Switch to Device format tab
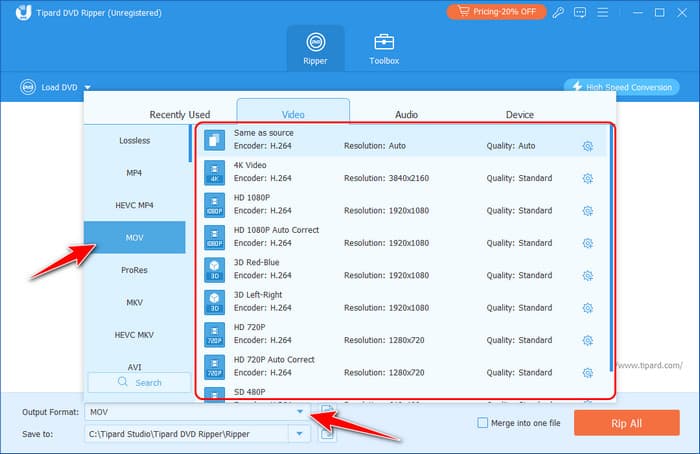 point(519,115)
